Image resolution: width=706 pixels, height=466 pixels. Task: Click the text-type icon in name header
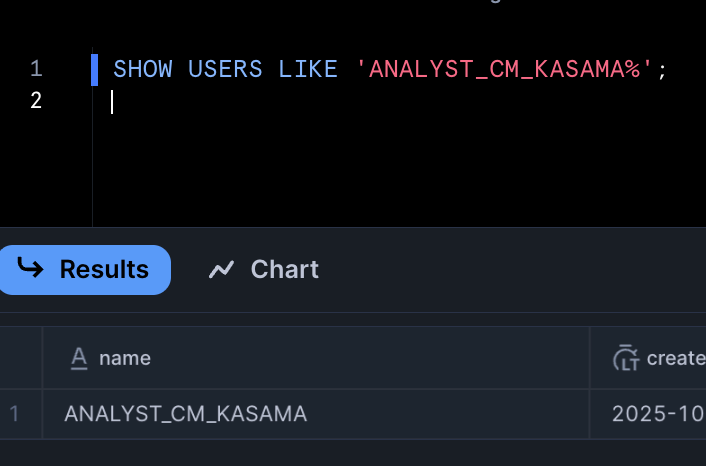pyautogui.click(x=79, y=358)
